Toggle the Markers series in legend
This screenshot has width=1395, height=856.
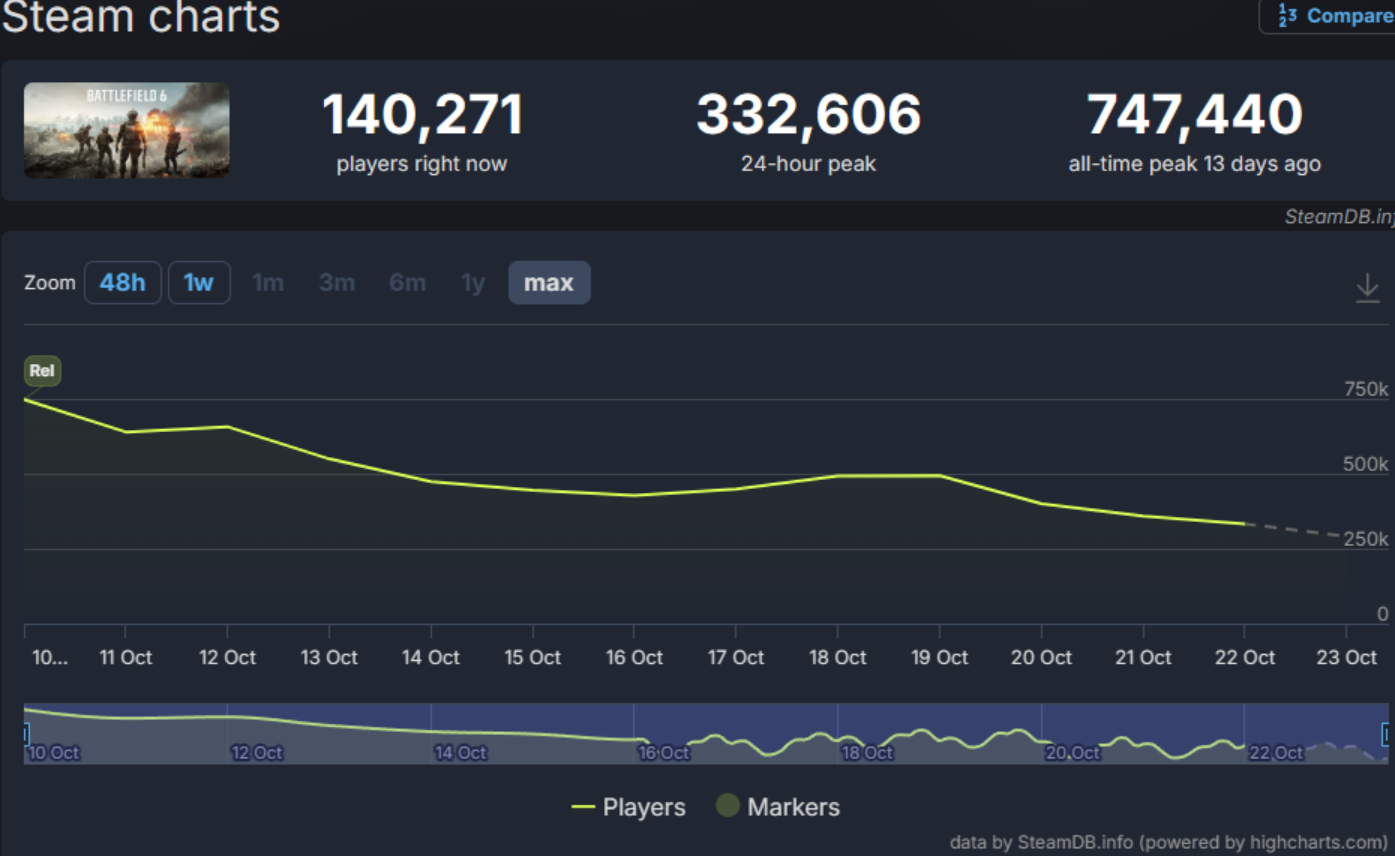[x=778, y=807]
